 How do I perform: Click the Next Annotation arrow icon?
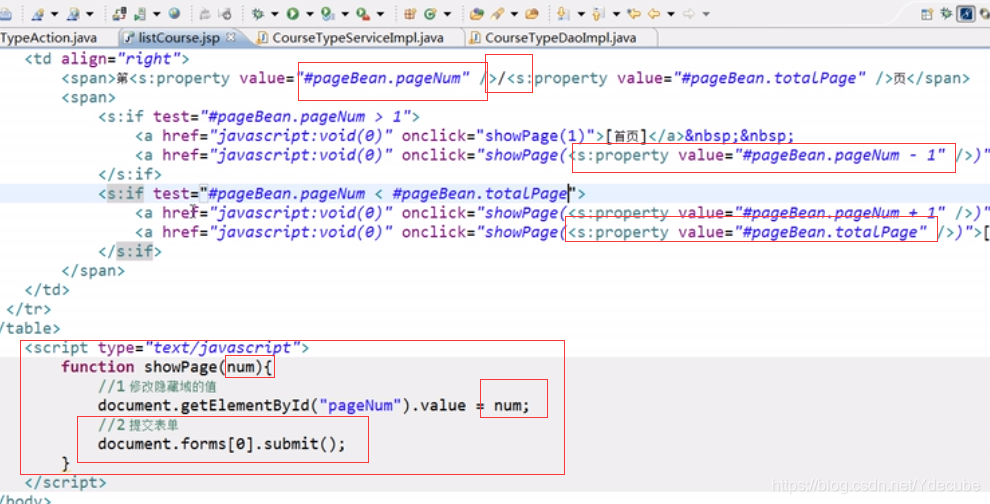click(x=563, y=13)
